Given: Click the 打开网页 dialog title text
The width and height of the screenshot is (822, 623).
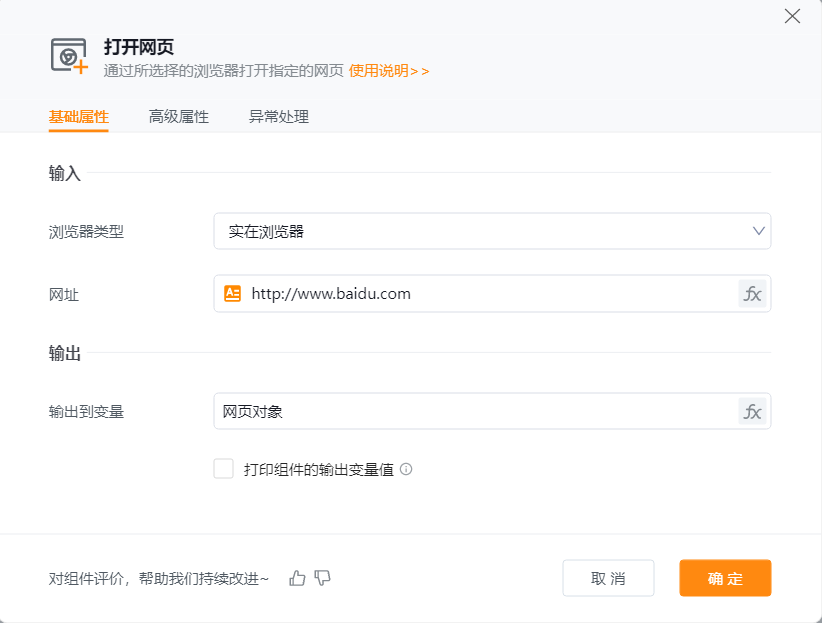Looking at the screenshot, I should [x=139, y=47].
